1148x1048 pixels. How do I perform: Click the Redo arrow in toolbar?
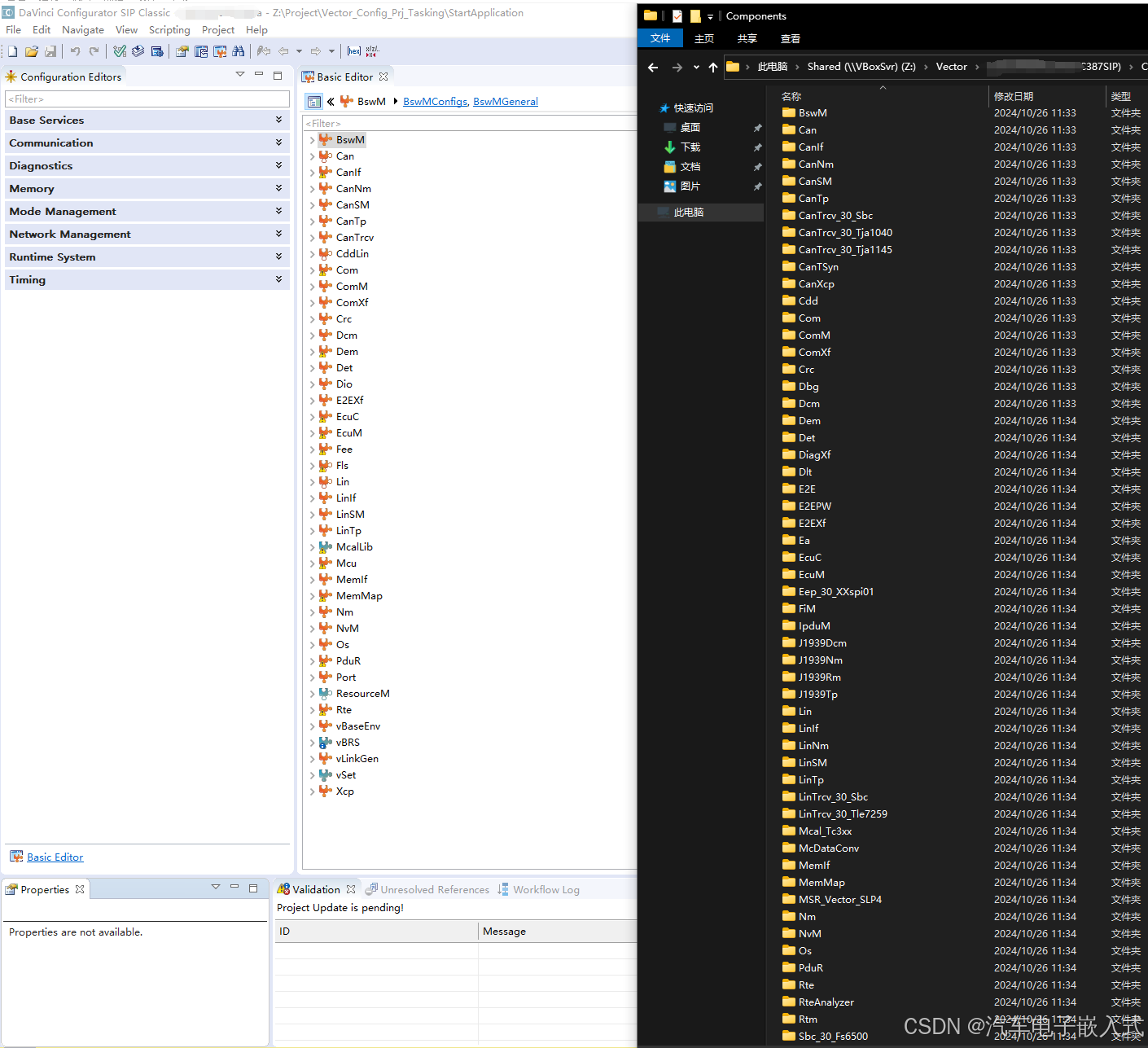94,51
